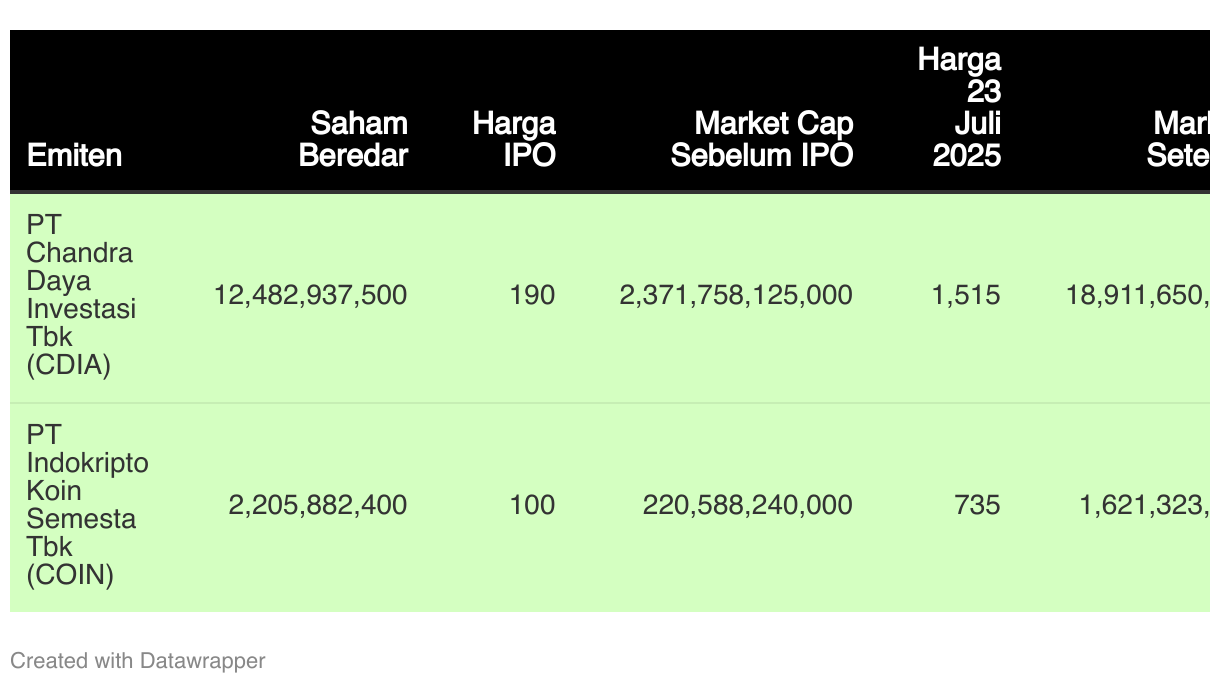The width and height of the screenshot is (1220, 684).
Task: Select the IPO price 190 cell
Action: 532,295
